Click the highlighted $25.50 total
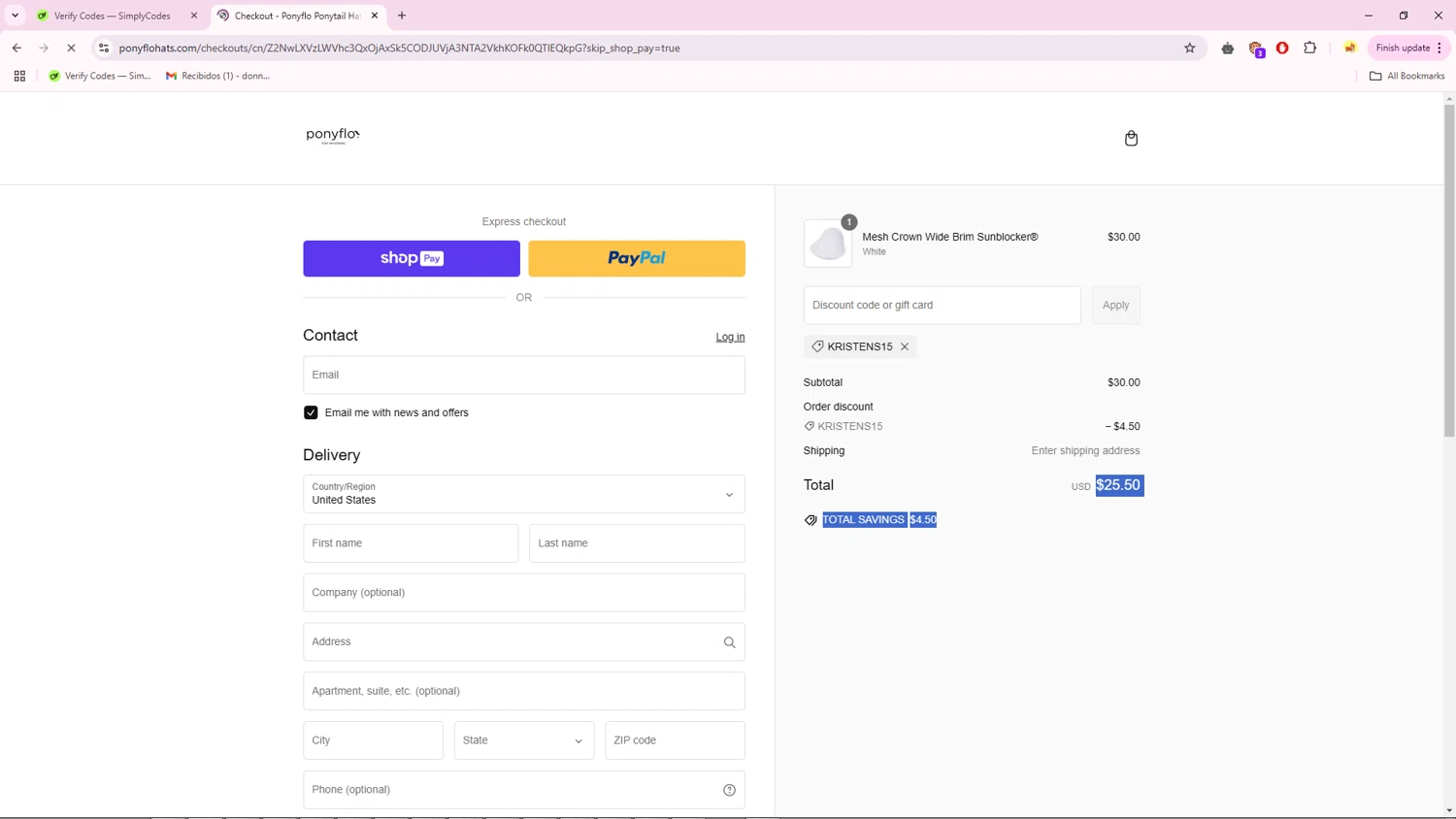The width and height of the screenshot is (1456, 819). 1119,485
